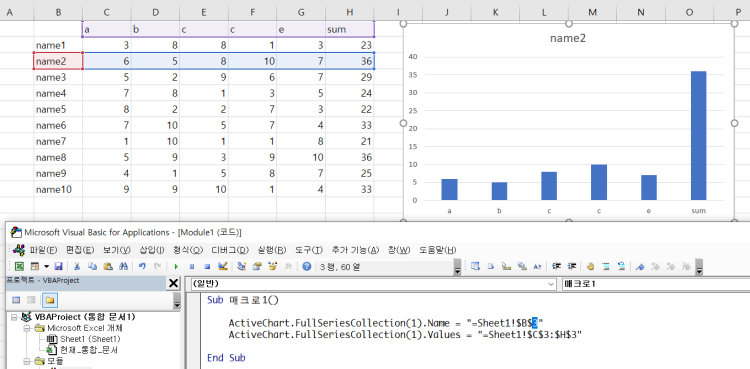
Task: Open Standard toolbar options dropdown
Action: 457,268
